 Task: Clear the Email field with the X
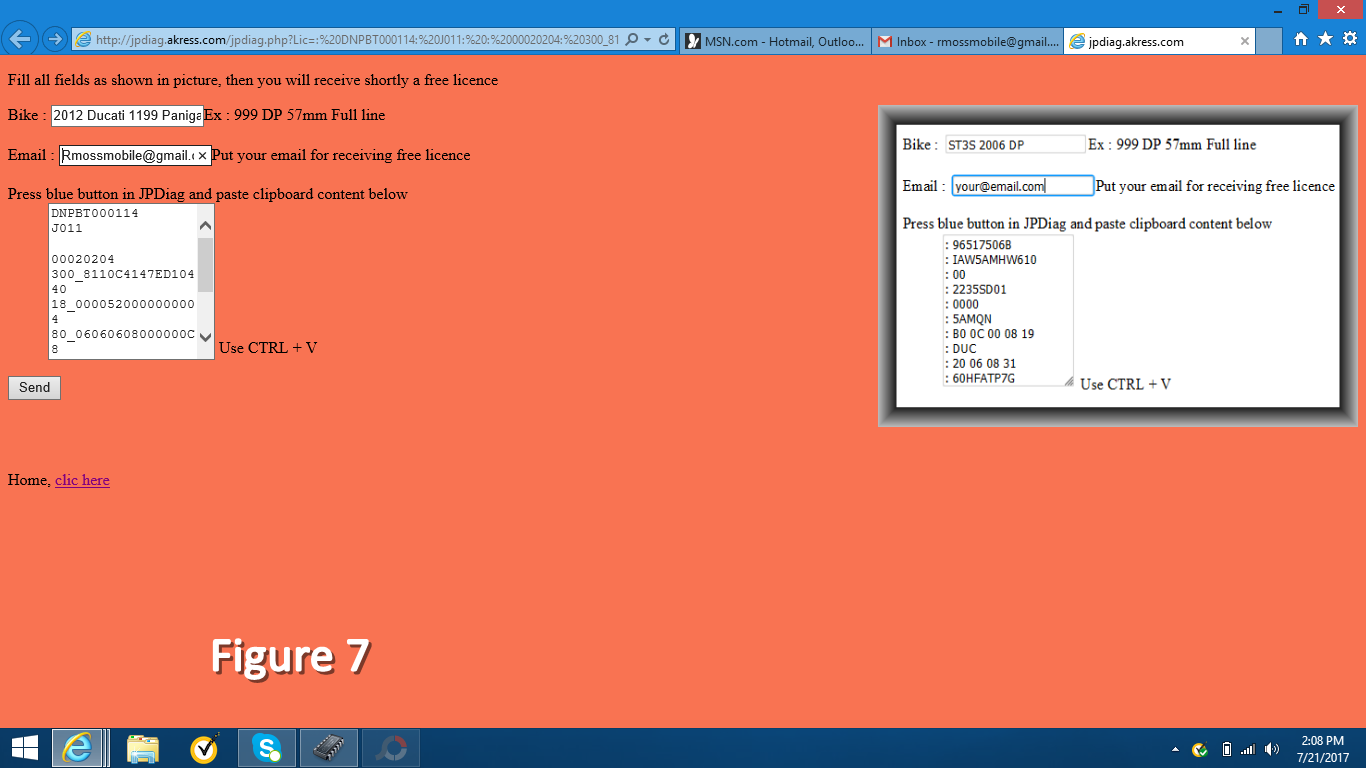coord(202,156)
